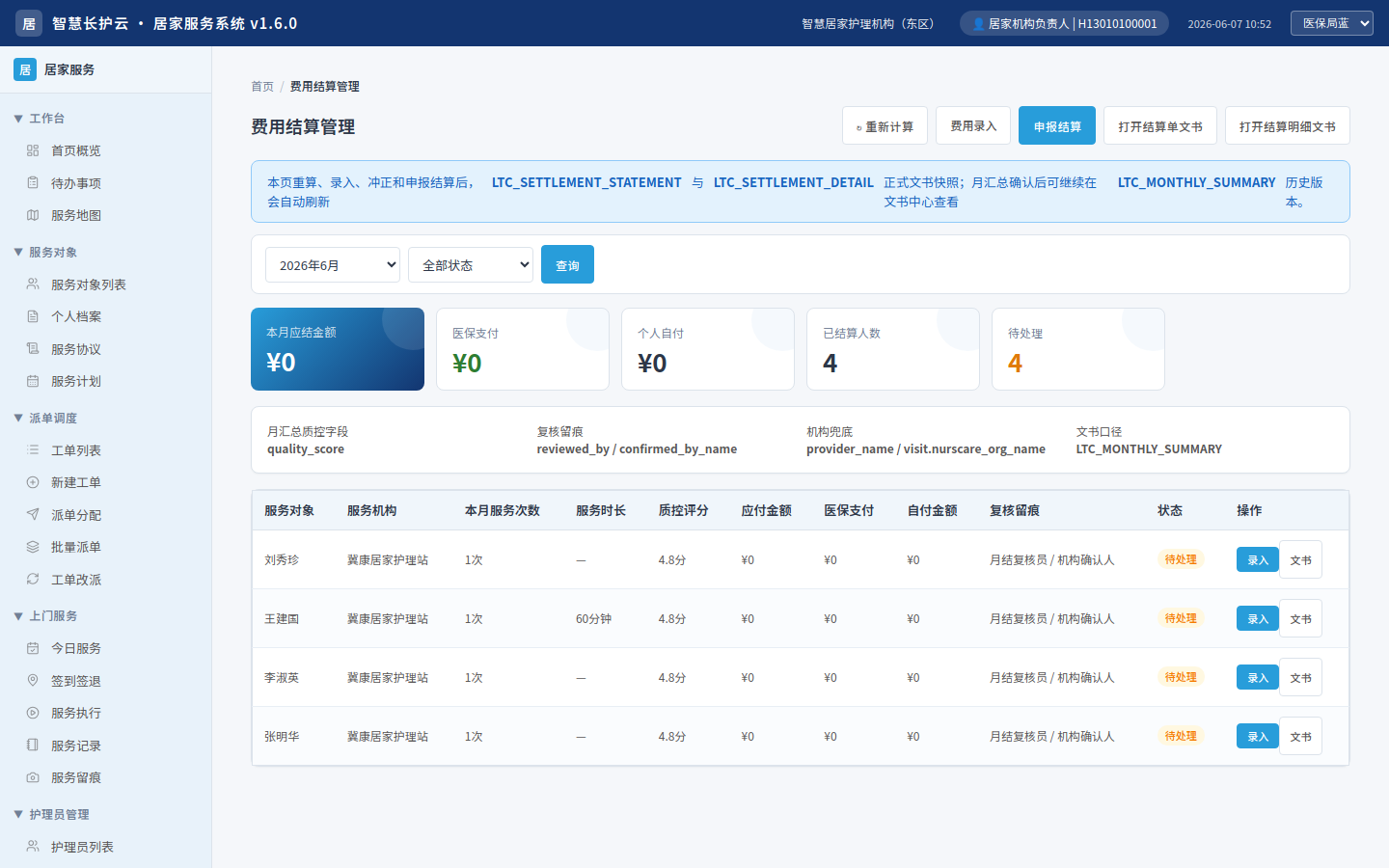Open the 今日服务 menu item
This screenshot has height=868, width=1389.
pyautogui.click(x=106, y=648)
